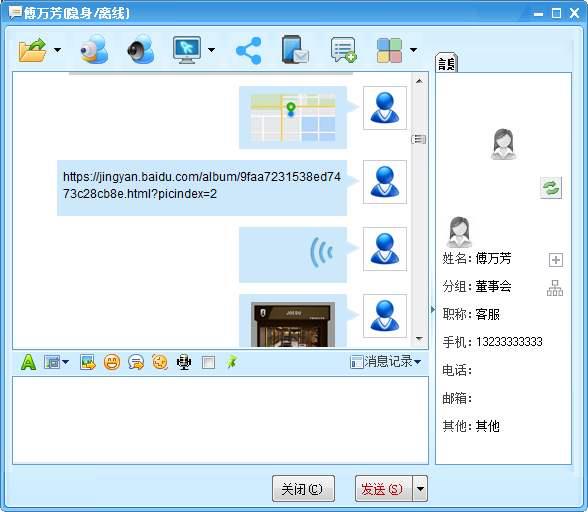Toggle the pin icon in message toolbar
The height and width of the screenshot is (512, 588).
point(232,362)
